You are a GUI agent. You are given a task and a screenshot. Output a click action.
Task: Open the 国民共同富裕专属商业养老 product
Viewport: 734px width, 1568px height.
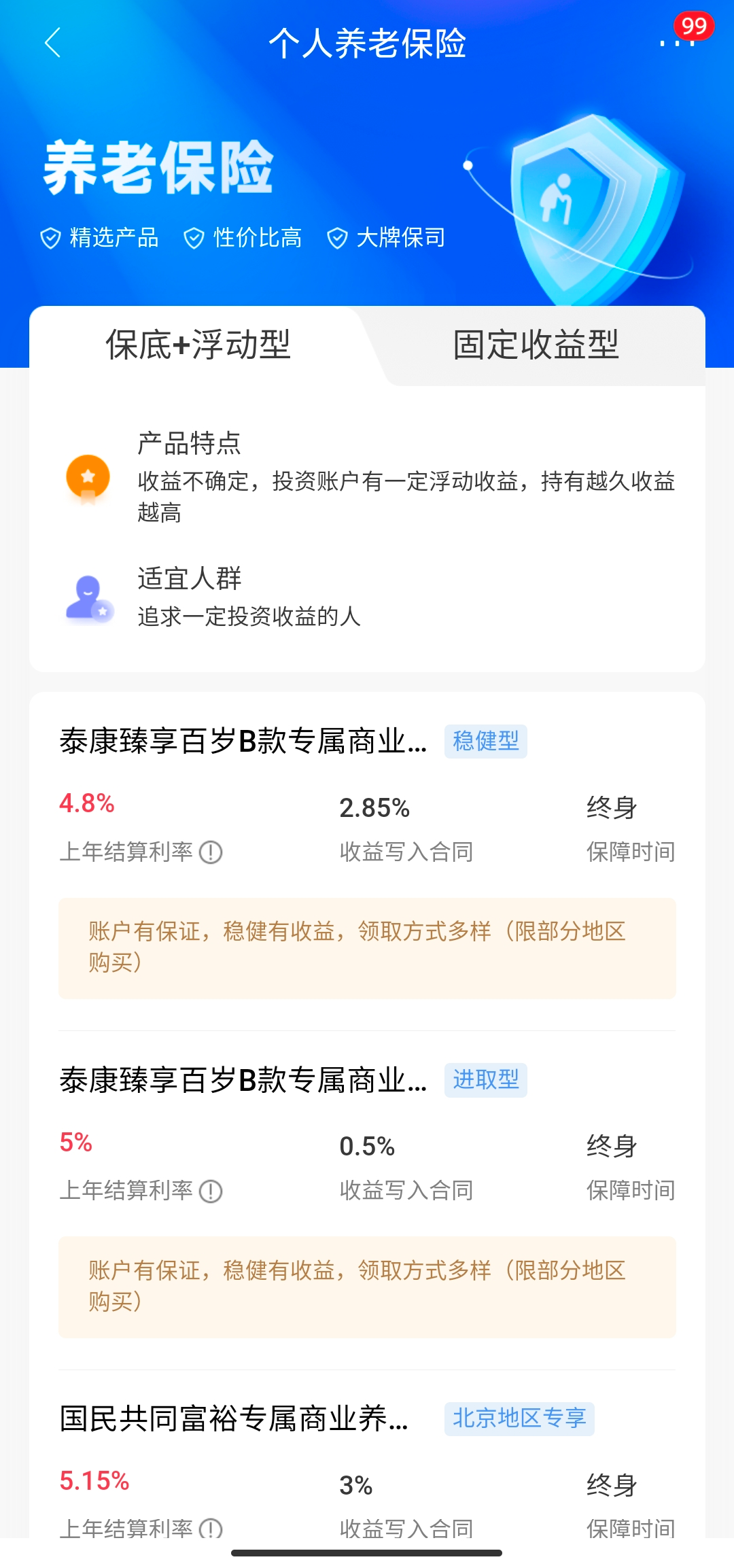(234, 1419)
